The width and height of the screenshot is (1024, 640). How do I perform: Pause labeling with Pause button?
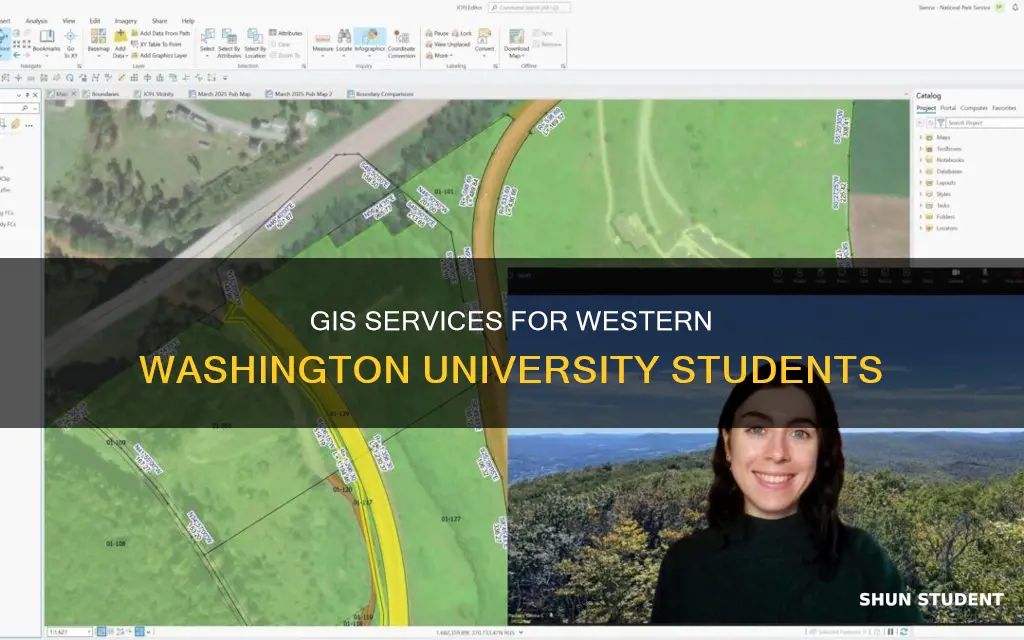point(437,33)
